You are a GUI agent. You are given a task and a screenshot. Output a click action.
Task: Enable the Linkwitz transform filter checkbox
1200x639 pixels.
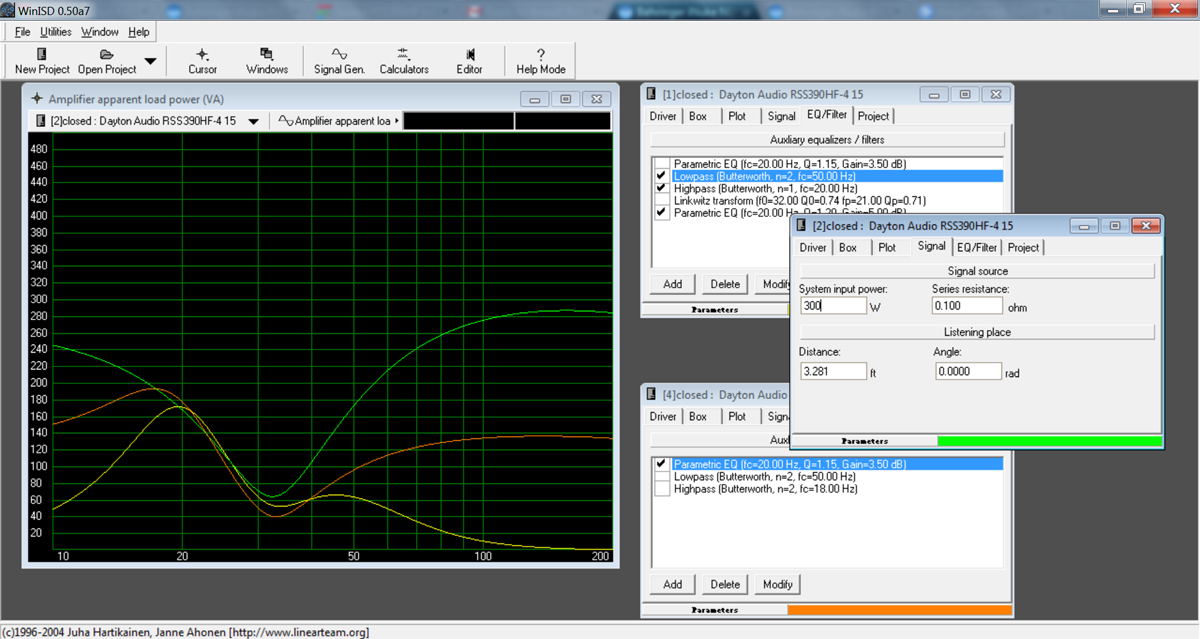click(x=661, y=200)
